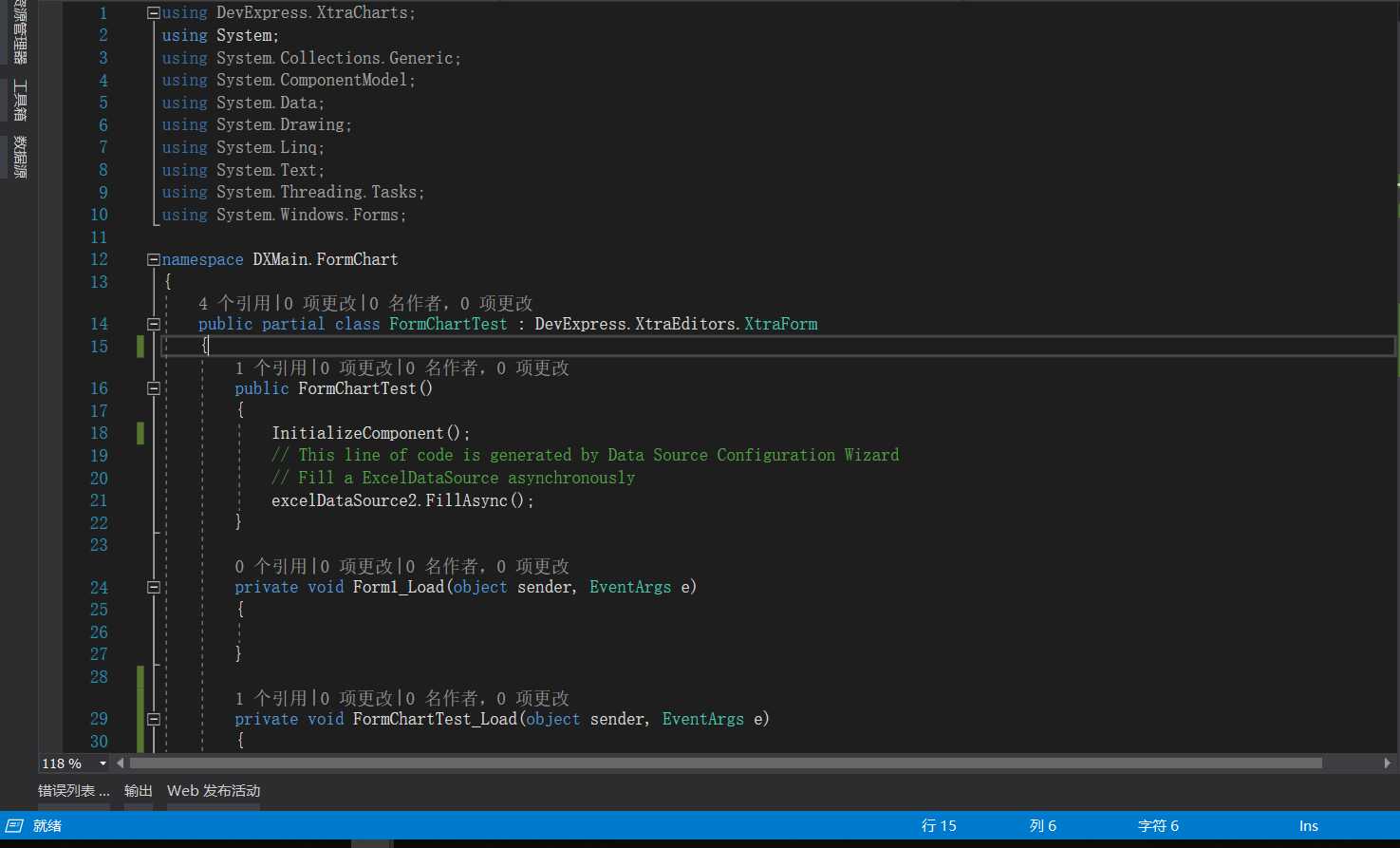Image resolution: width=1400 pixels, height=848 pixels.
Task: Switch to the 输出 tab
Action: (x=139, y=791)
